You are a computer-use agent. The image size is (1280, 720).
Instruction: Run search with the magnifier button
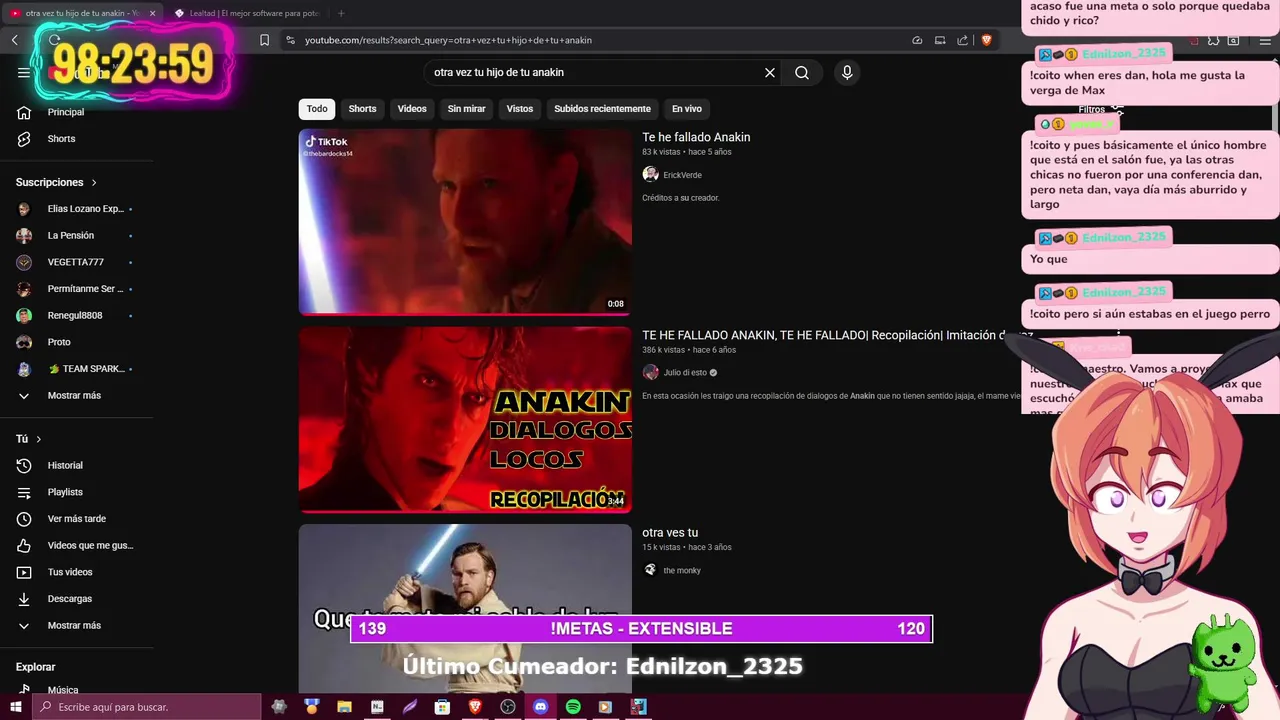pos(802,72)
